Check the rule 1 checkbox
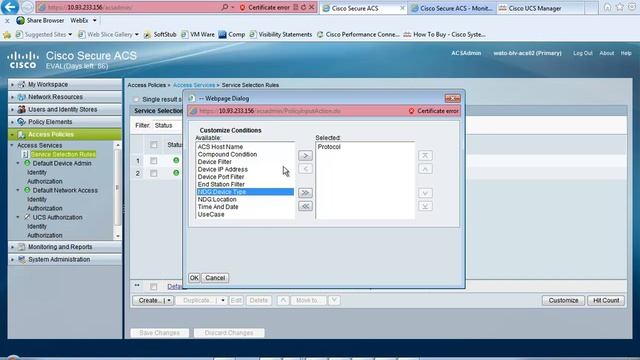This screenshot has width=640, height=360. point(153,161)
